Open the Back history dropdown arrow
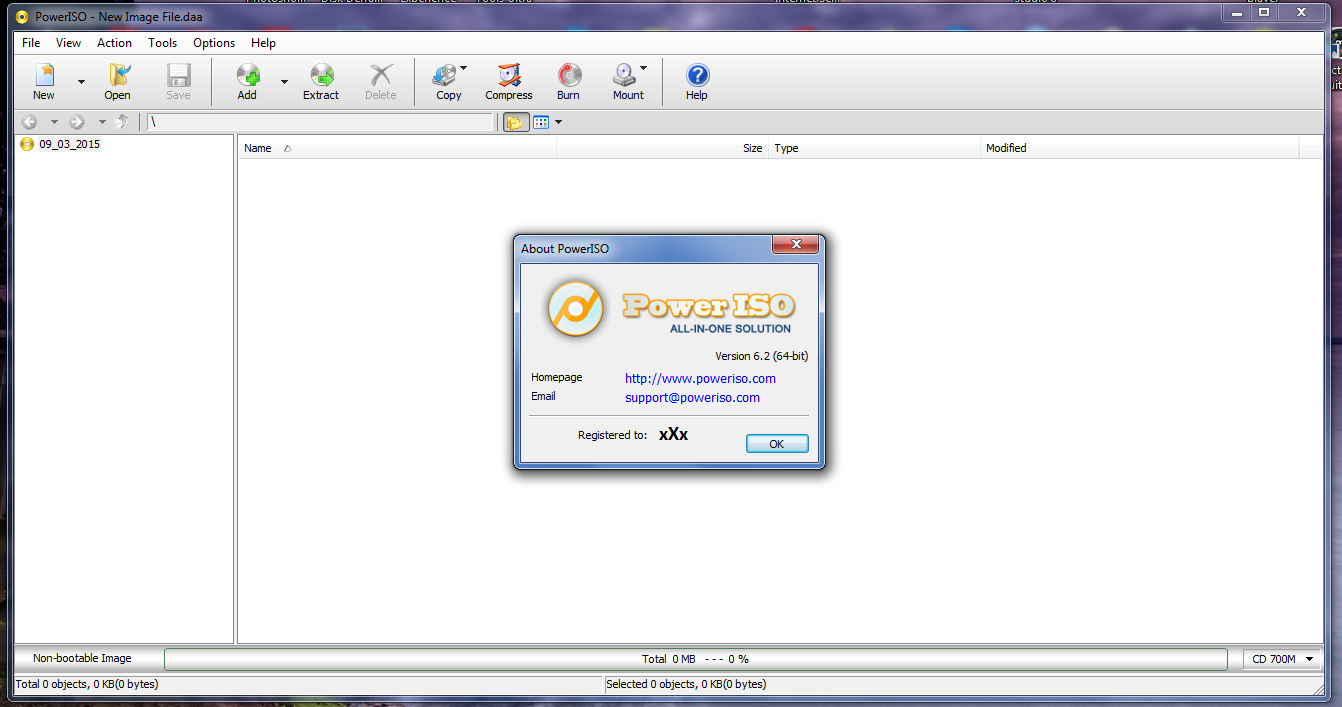 tap(54, 122)
